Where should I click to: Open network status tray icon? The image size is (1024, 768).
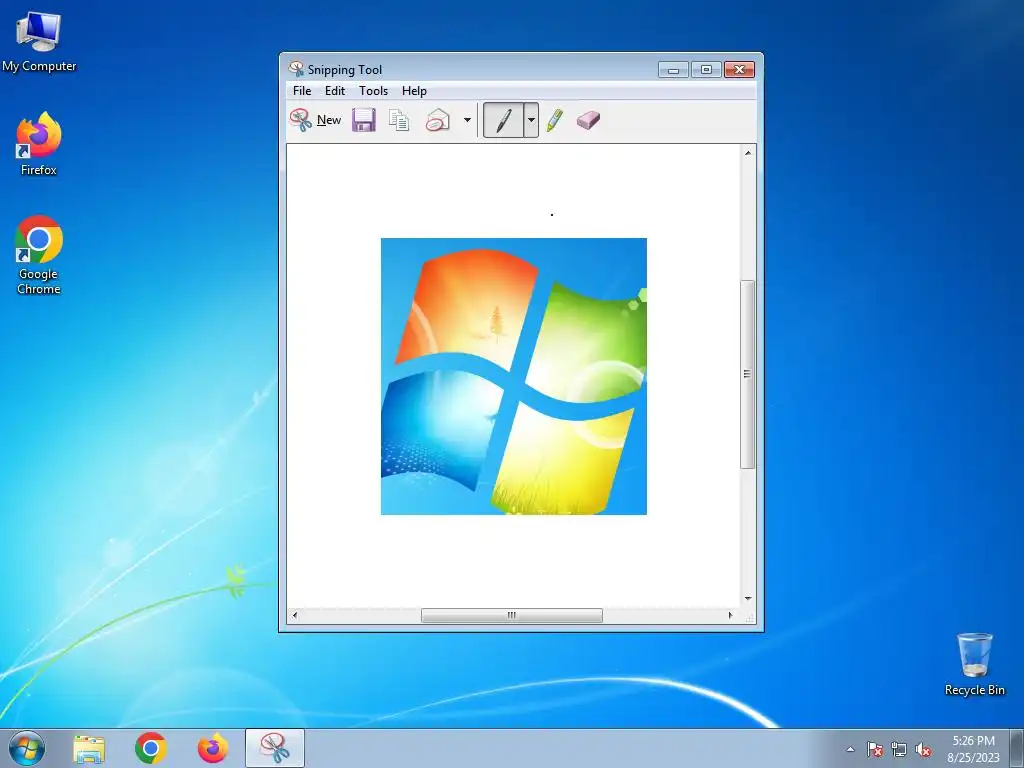(x=899, y=750)
